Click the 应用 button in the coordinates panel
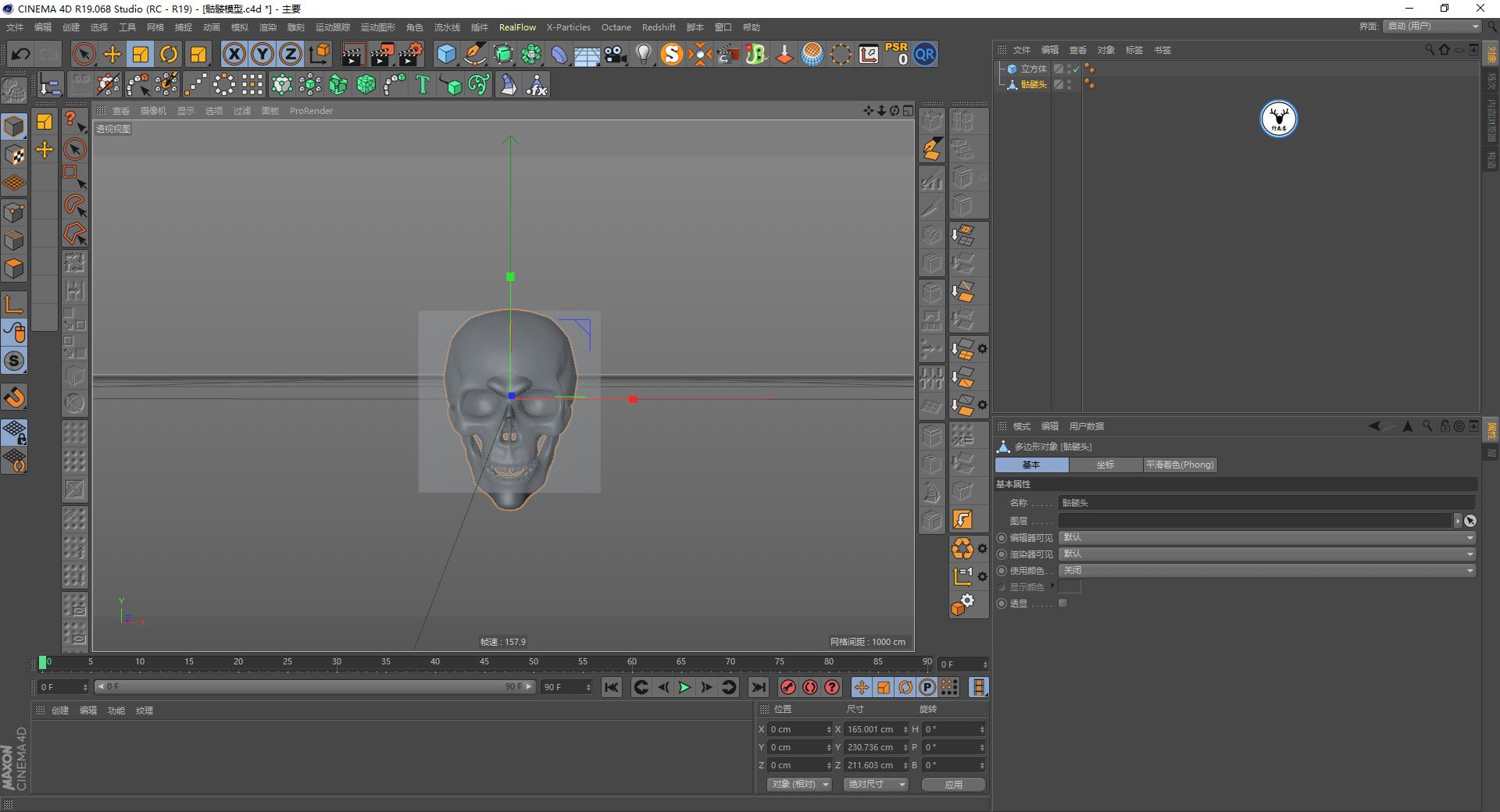Screen dimensions: 1500x812 point(952,784)
